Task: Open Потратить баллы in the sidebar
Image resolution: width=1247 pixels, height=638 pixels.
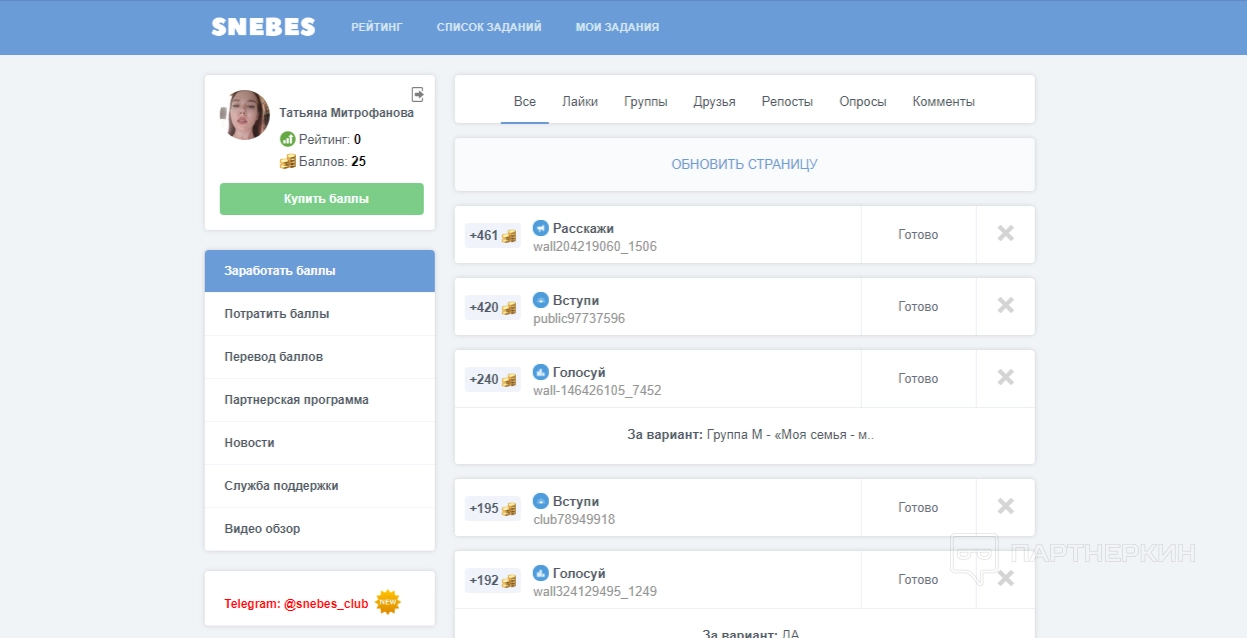Action: pos(277,314)
